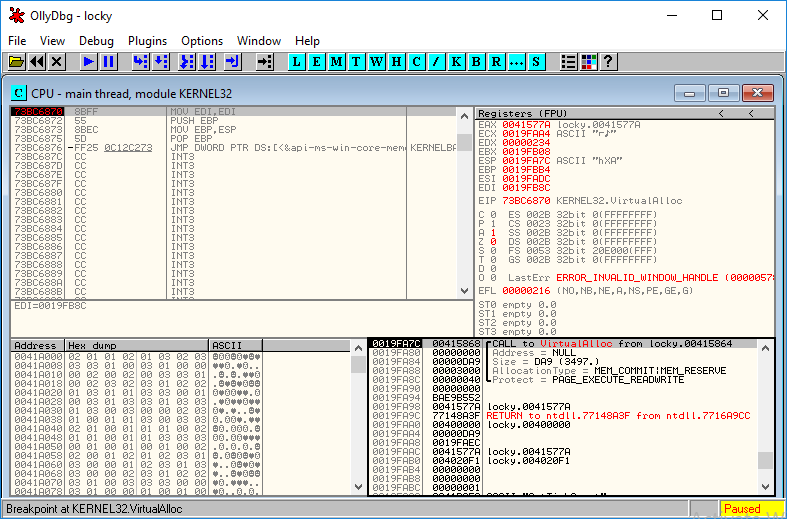Image resolution: width=787 pixels, height=519 pixels.
Task: Run the program with play icon
Action: pos(89,62)
